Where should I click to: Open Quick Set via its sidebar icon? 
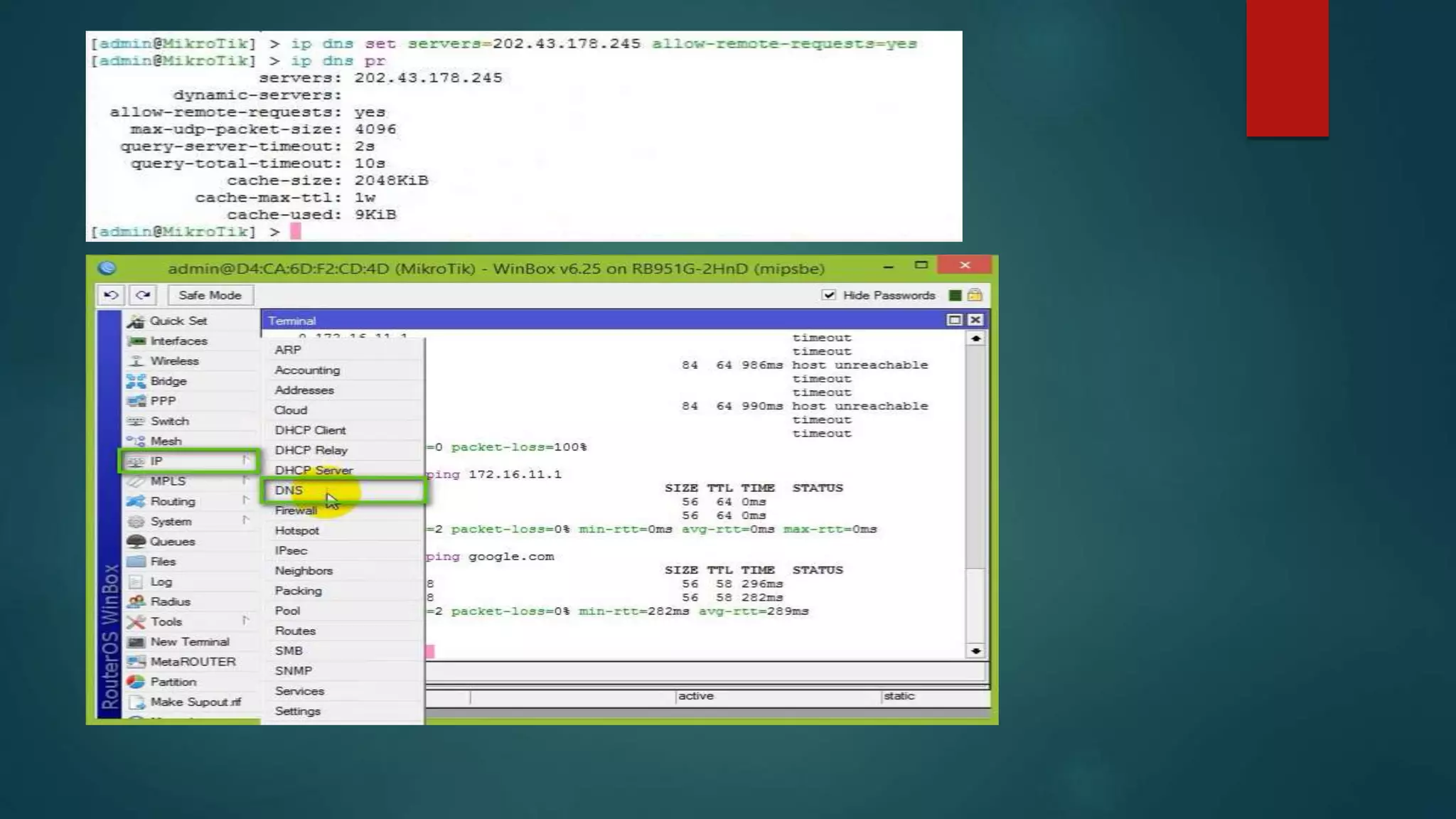[135, 321]
